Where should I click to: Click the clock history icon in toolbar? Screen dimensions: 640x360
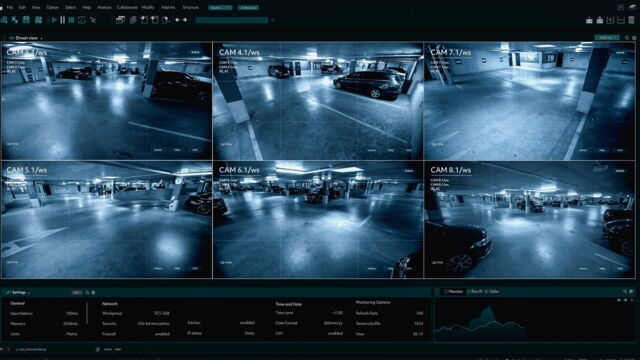click(x=82, y=20)
